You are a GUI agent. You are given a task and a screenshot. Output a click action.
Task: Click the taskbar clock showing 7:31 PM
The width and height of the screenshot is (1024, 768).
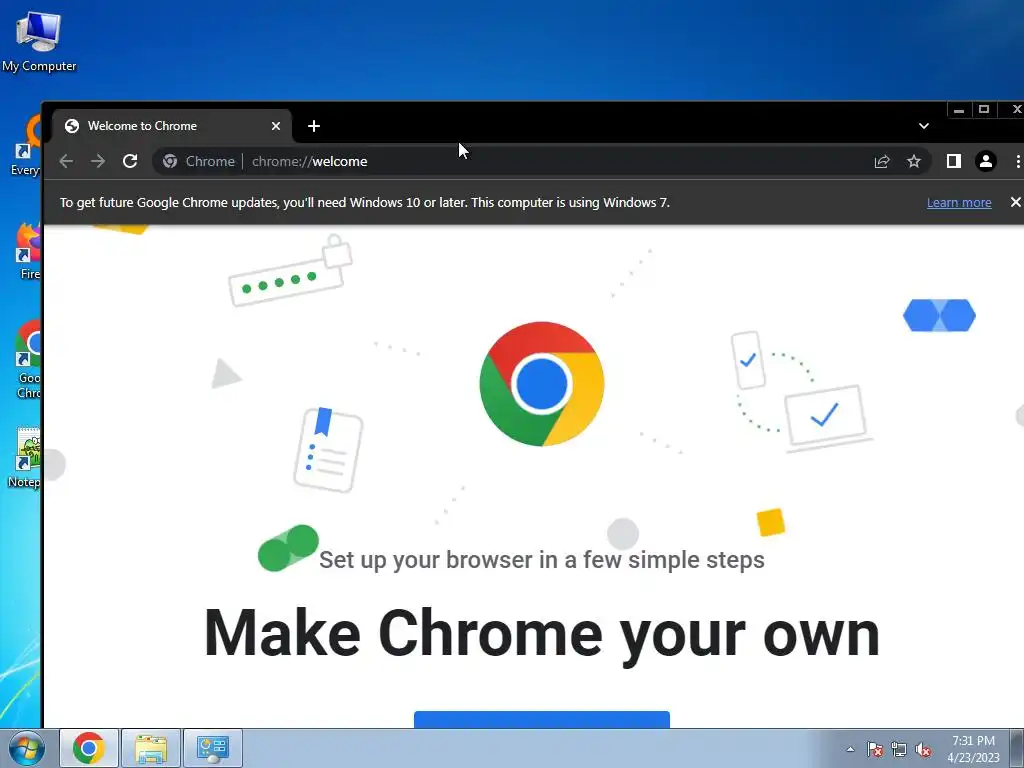coord(973,749)
